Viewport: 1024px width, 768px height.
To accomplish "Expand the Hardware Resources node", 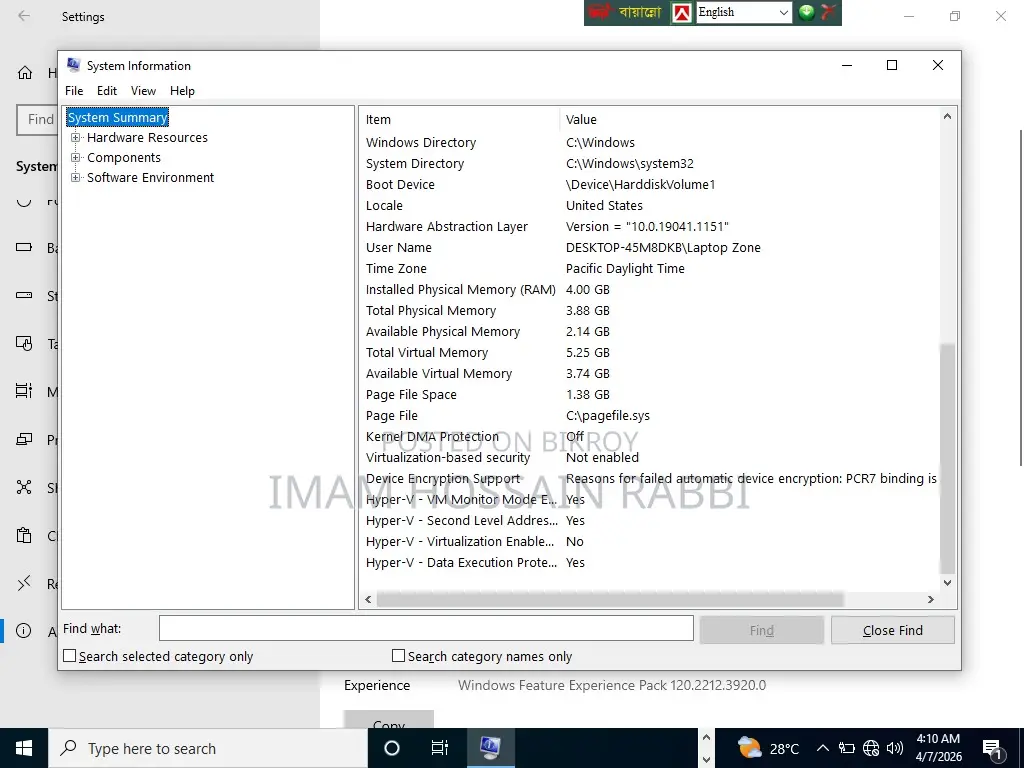I will click(76, 138).
